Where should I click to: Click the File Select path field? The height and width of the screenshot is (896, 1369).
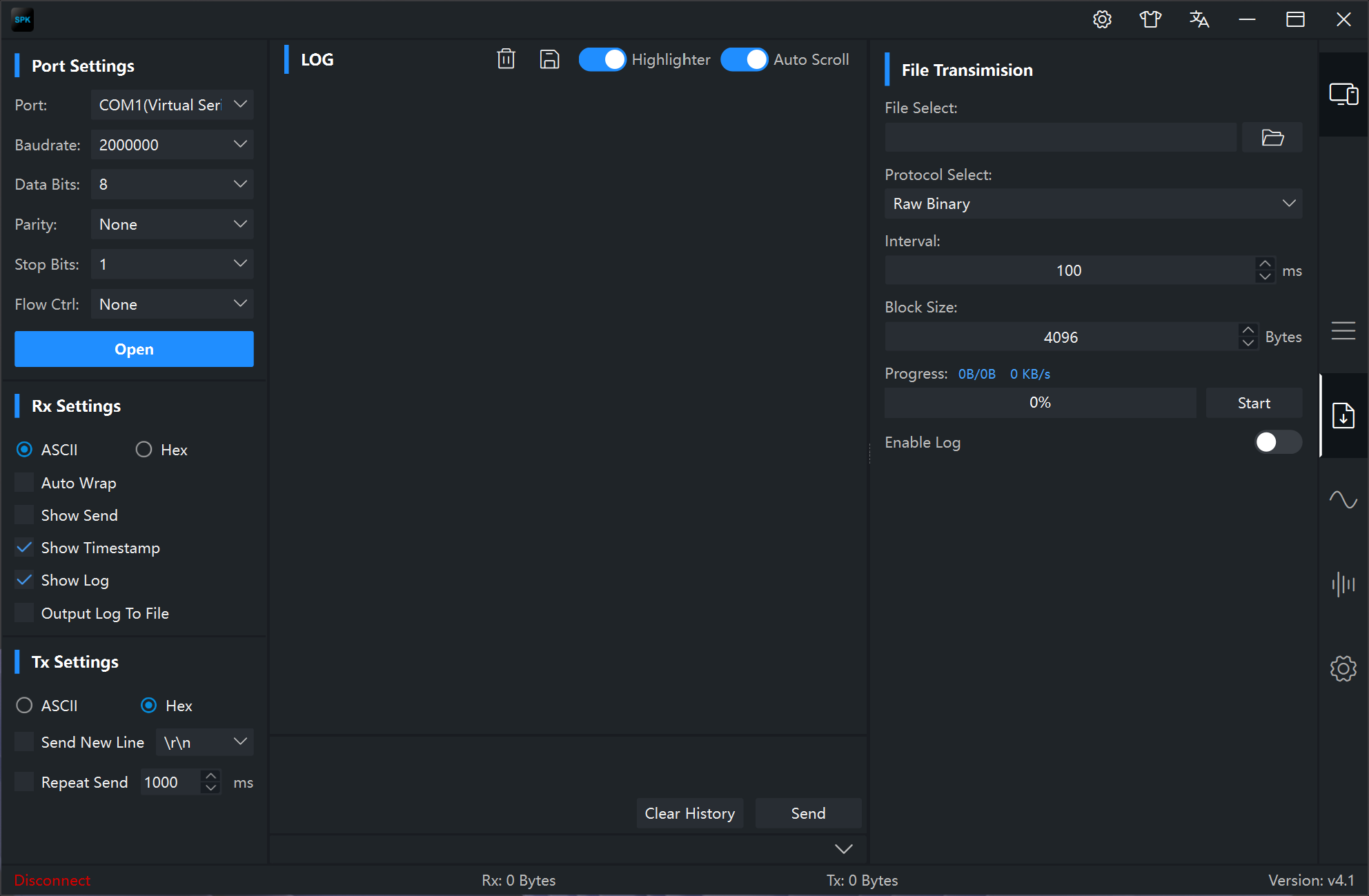[1061, 137]
